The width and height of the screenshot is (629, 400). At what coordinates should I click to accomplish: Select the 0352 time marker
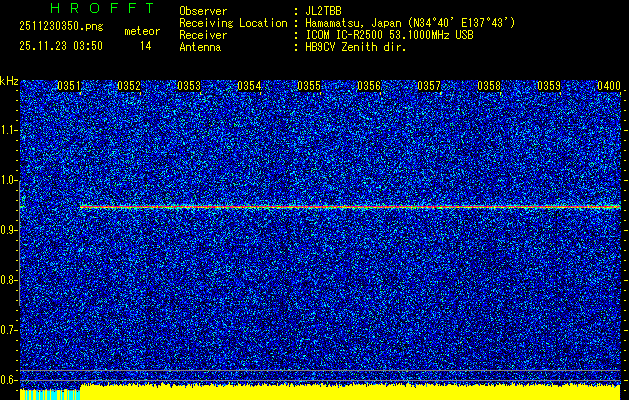tap(129, 87)
